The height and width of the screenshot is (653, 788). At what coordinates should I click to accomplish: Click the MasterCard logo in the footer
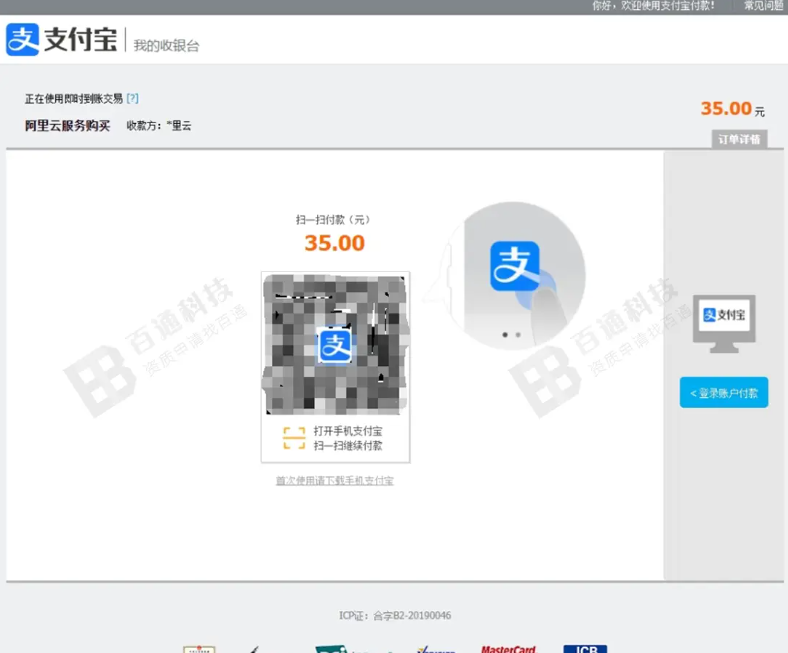tap(509, 649)
